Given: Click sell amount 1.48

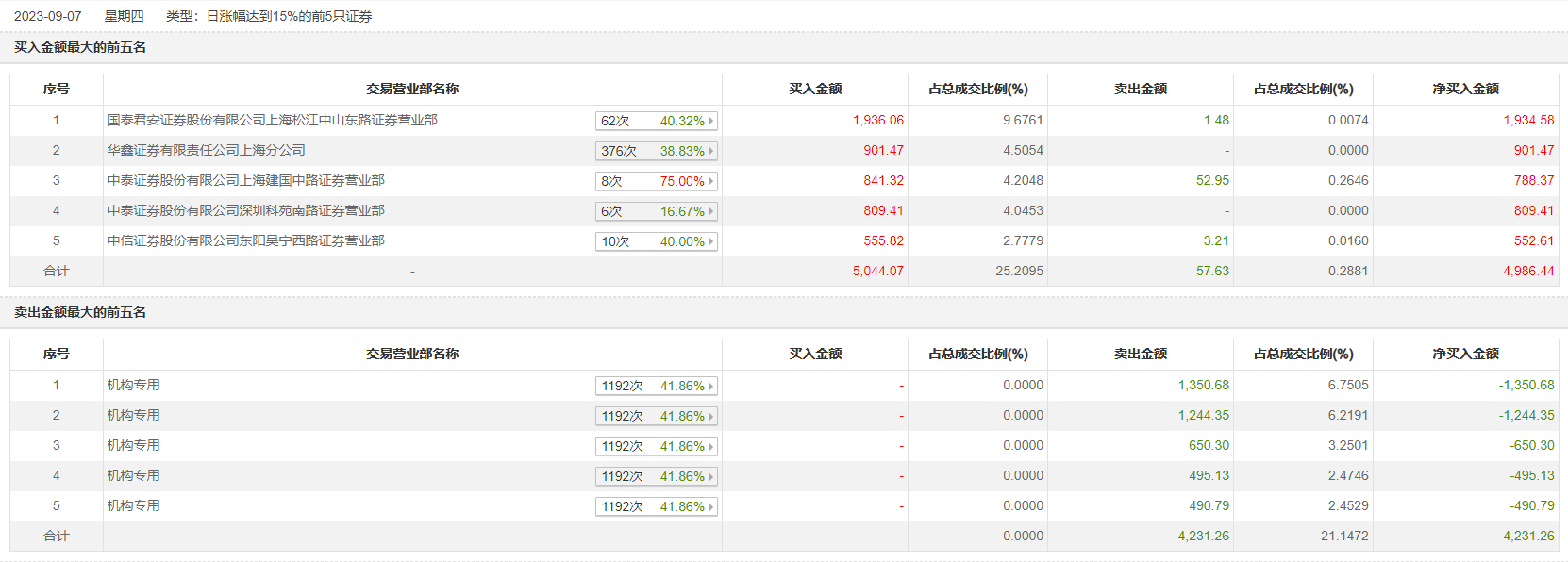Looking at the screenshot, I should (1216, 120).
